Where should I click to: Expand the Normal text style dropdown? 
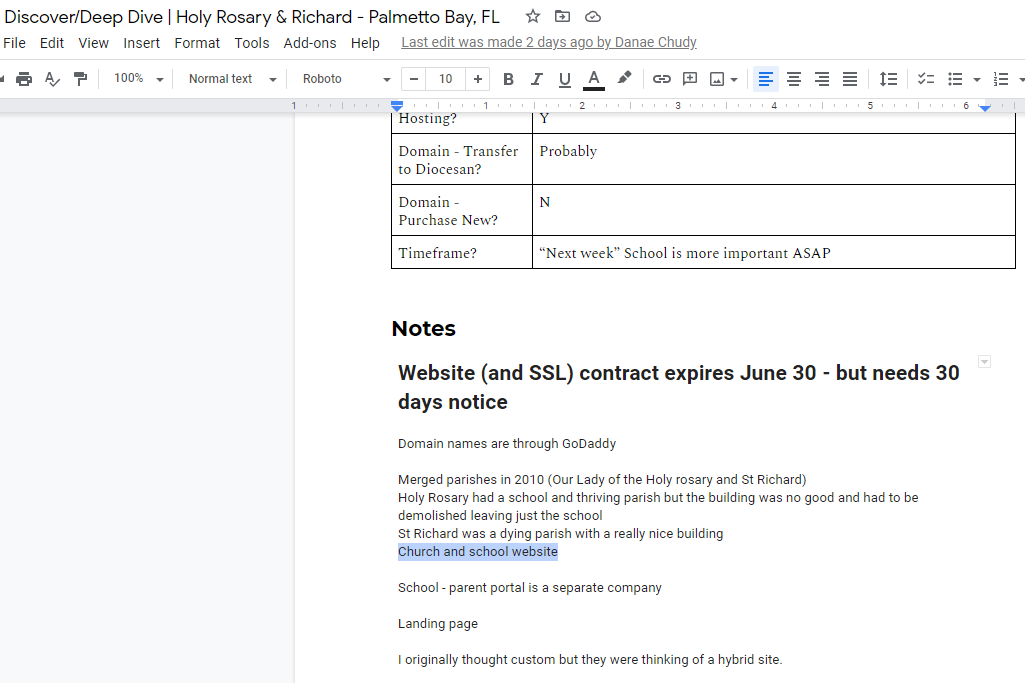232,79
